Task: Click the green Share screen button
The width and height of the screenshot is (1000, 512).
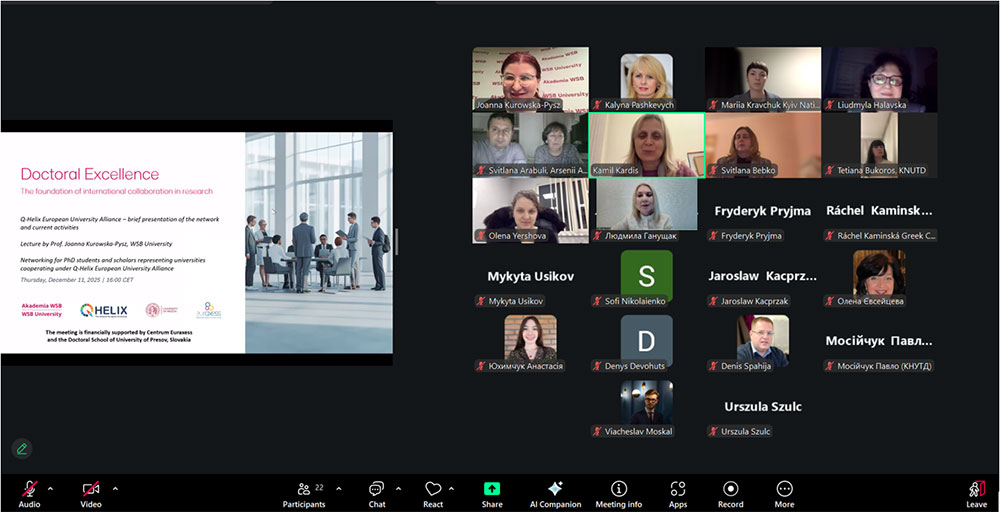Action: tap(491, 491)
